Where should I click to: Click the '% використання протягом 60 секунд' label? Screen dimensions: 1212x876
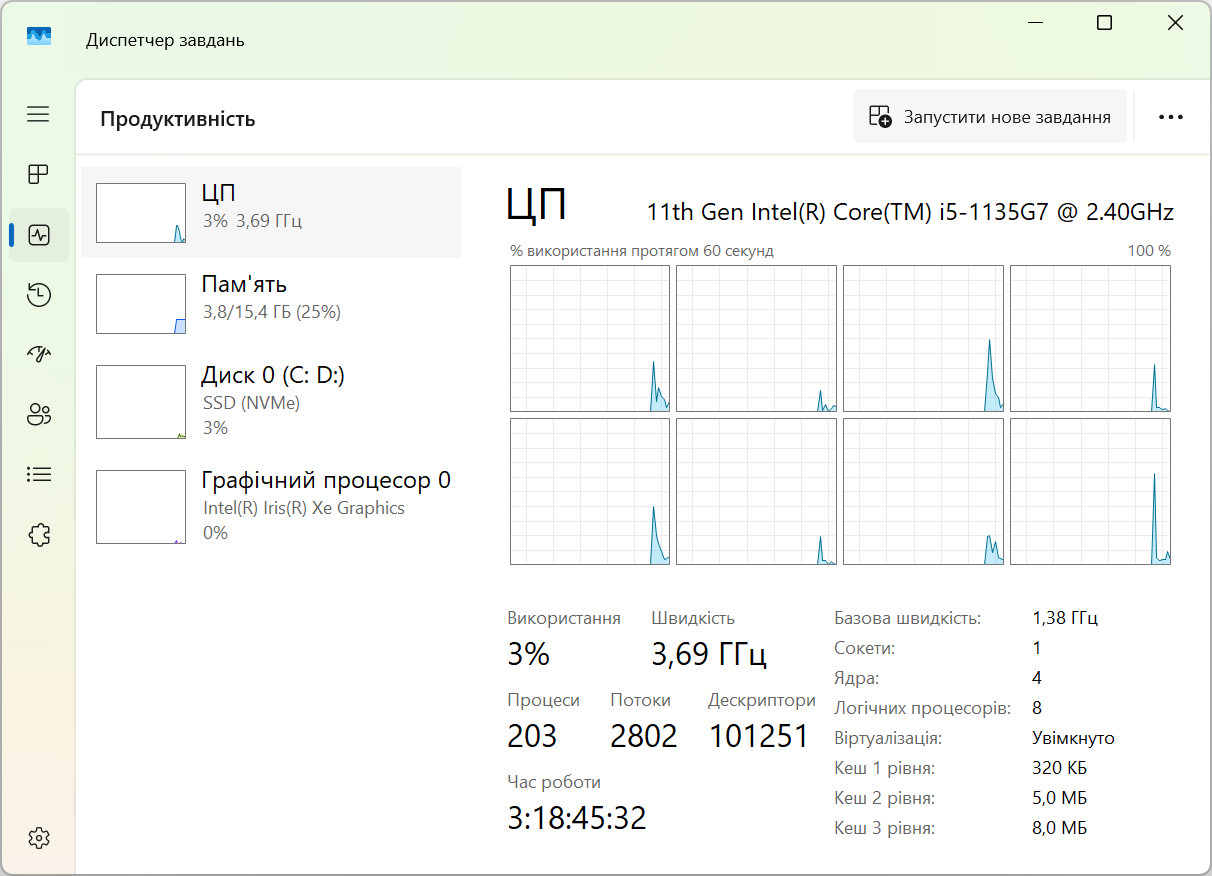pos(642,251)
